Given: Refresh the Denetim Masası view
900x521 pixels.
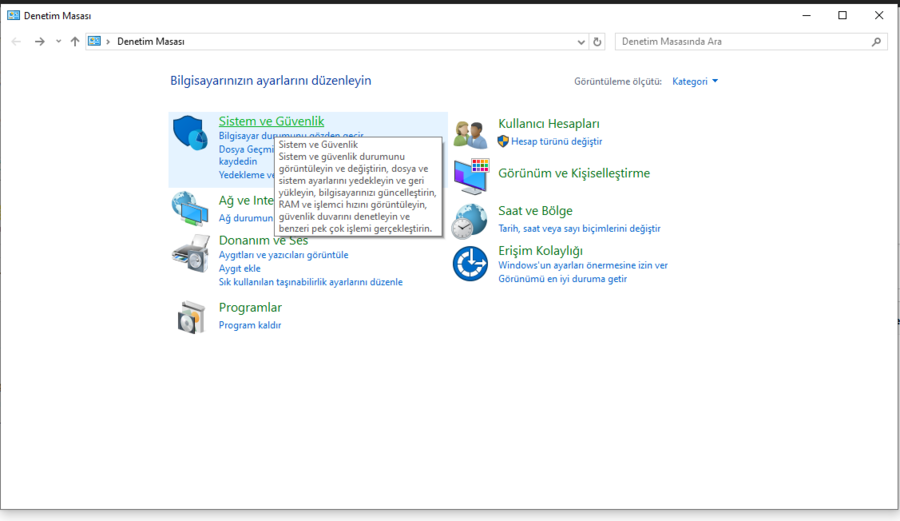Looking at the screenshot, I should pos(597,41).
